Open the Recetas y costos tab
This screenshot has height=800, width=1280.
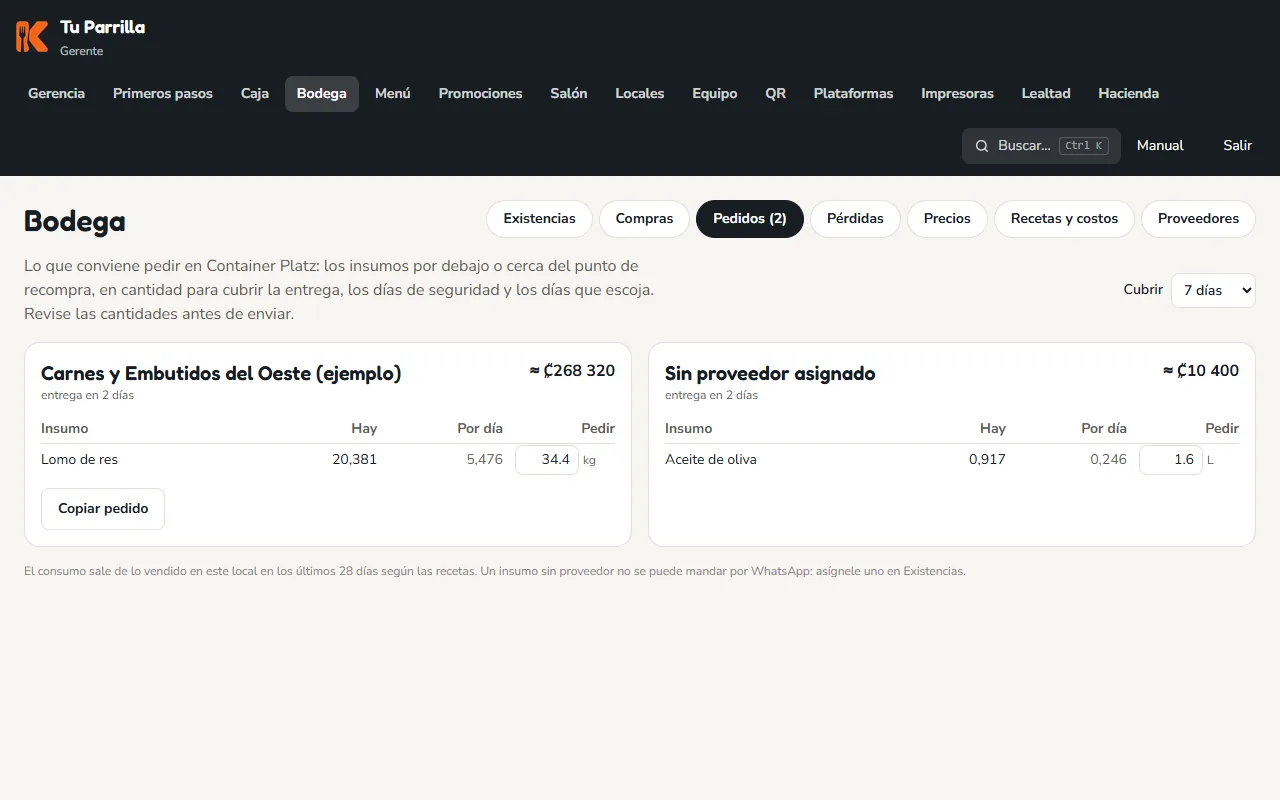point(1064,219)
